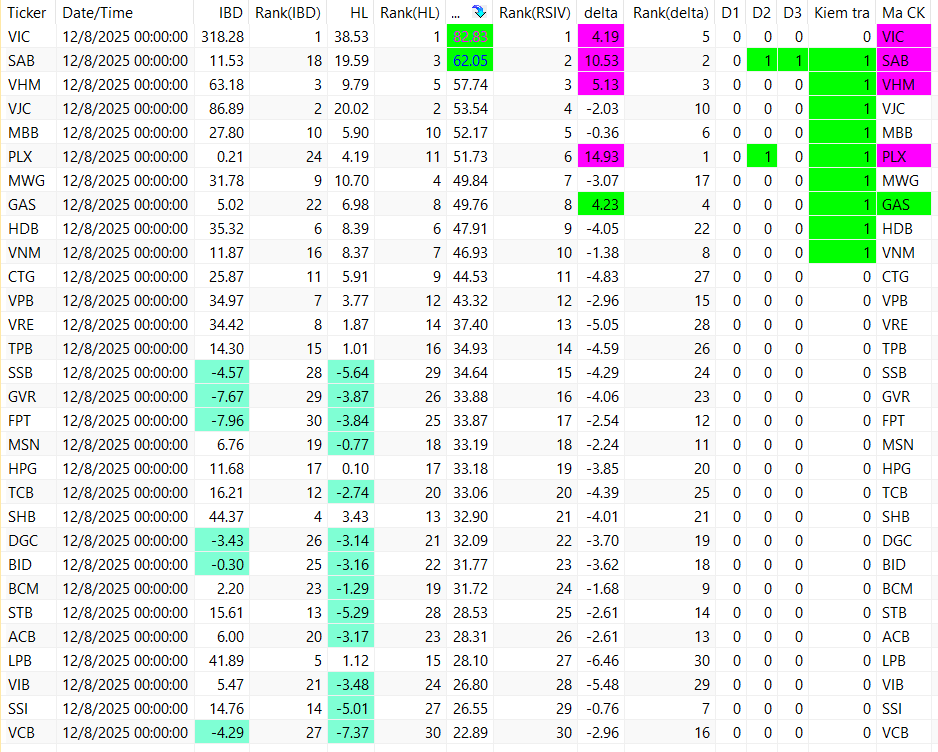Viewport: 938px width, 752px height.
Task: Click the green 82.83 value in VIC row
Action: coord(470,37)
